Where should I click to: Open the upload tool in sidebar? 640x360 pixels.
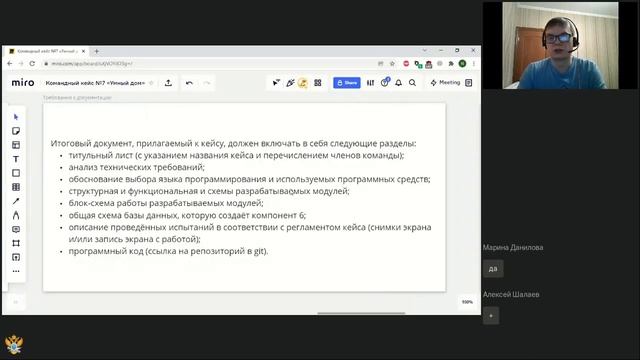pos(16,257)
